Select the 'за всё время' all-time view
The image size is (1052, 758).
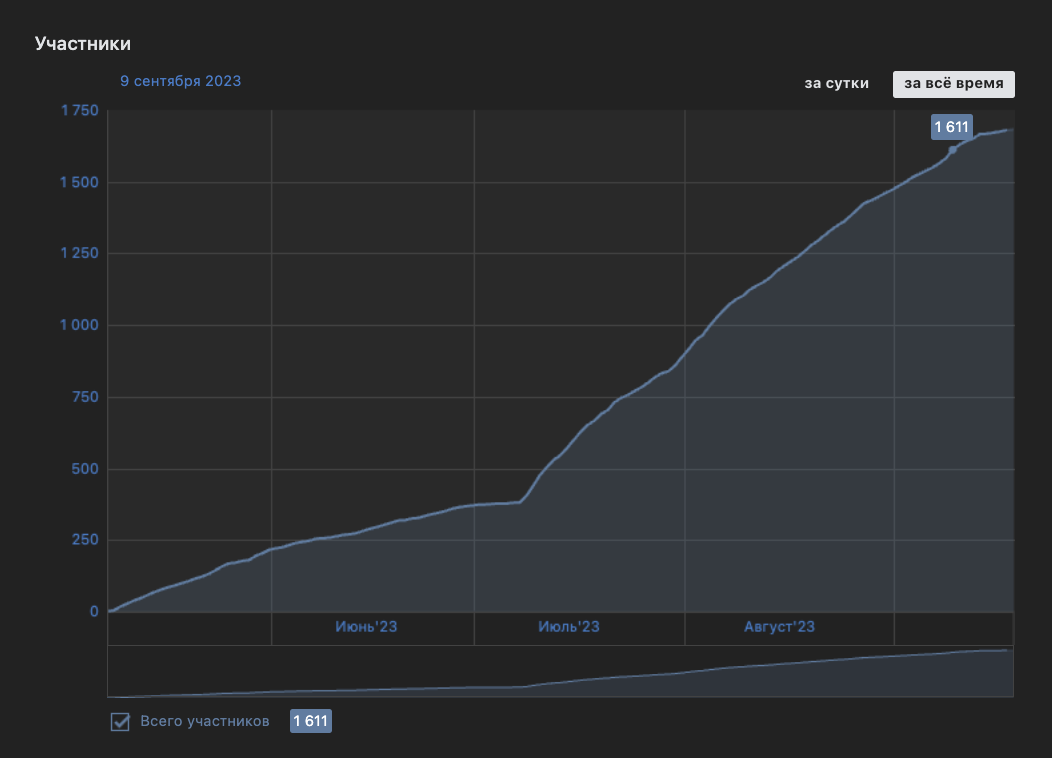[953, 84]
